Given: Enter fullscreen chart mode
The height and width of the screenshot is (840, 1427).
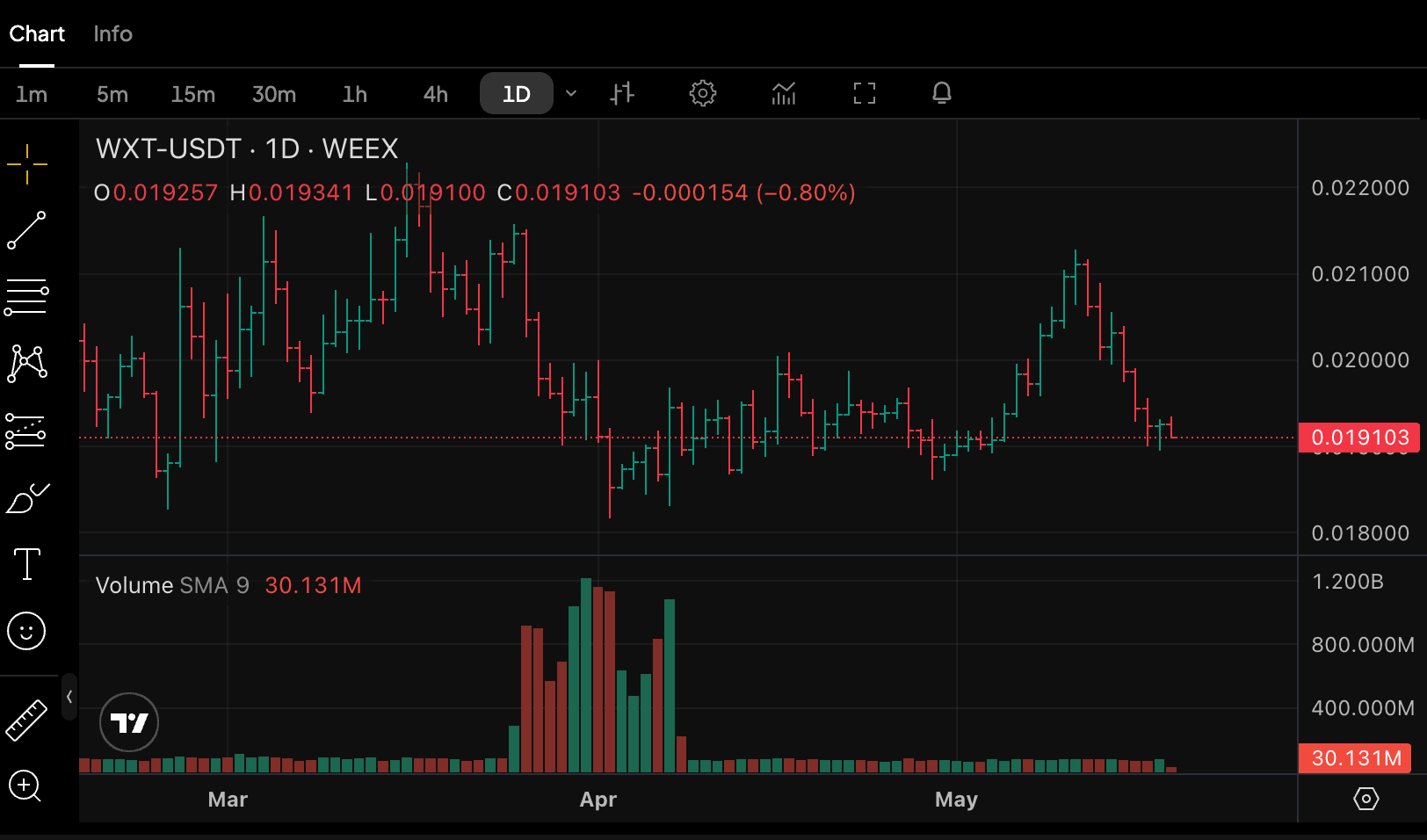Looking at the screenshot, I should 865,93.
